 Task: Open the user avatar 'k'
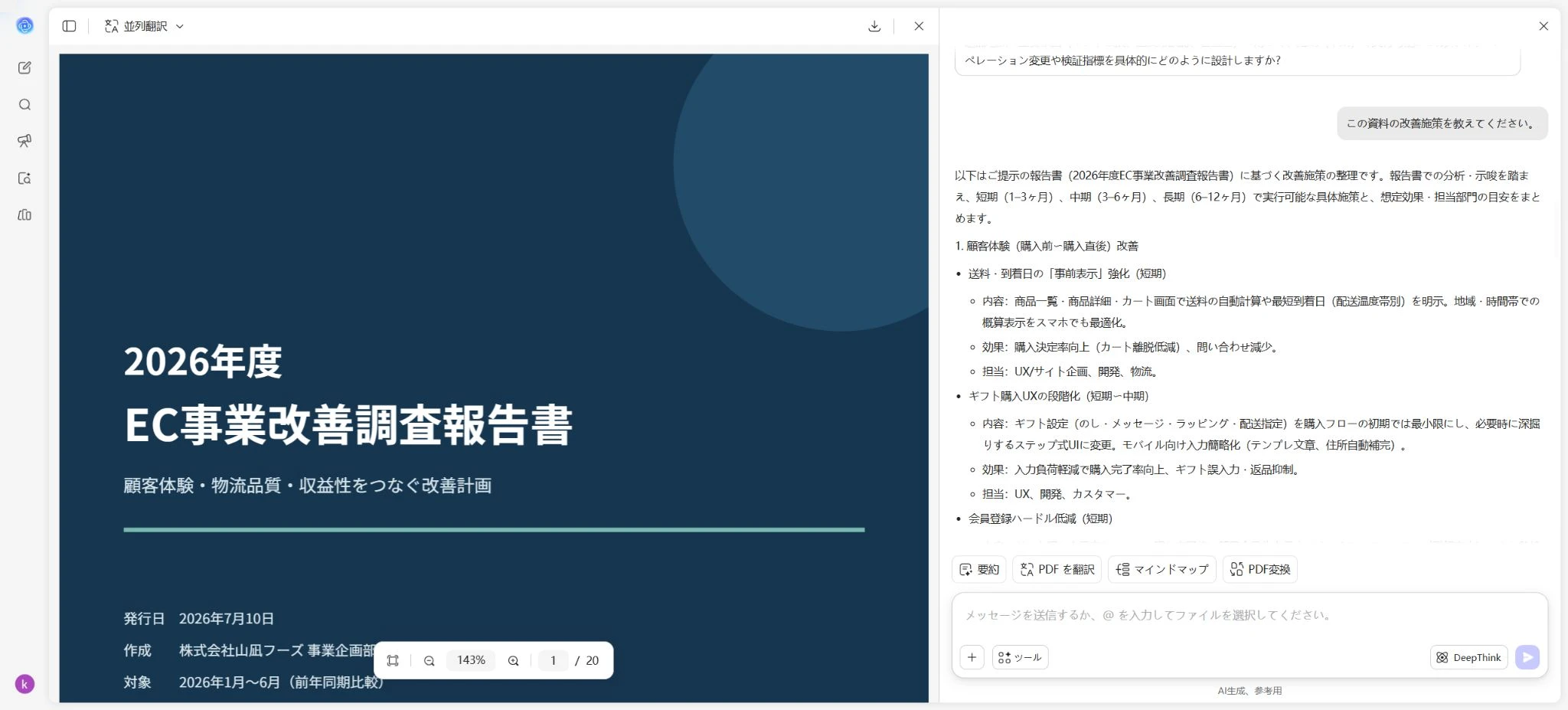pos(24,684)
